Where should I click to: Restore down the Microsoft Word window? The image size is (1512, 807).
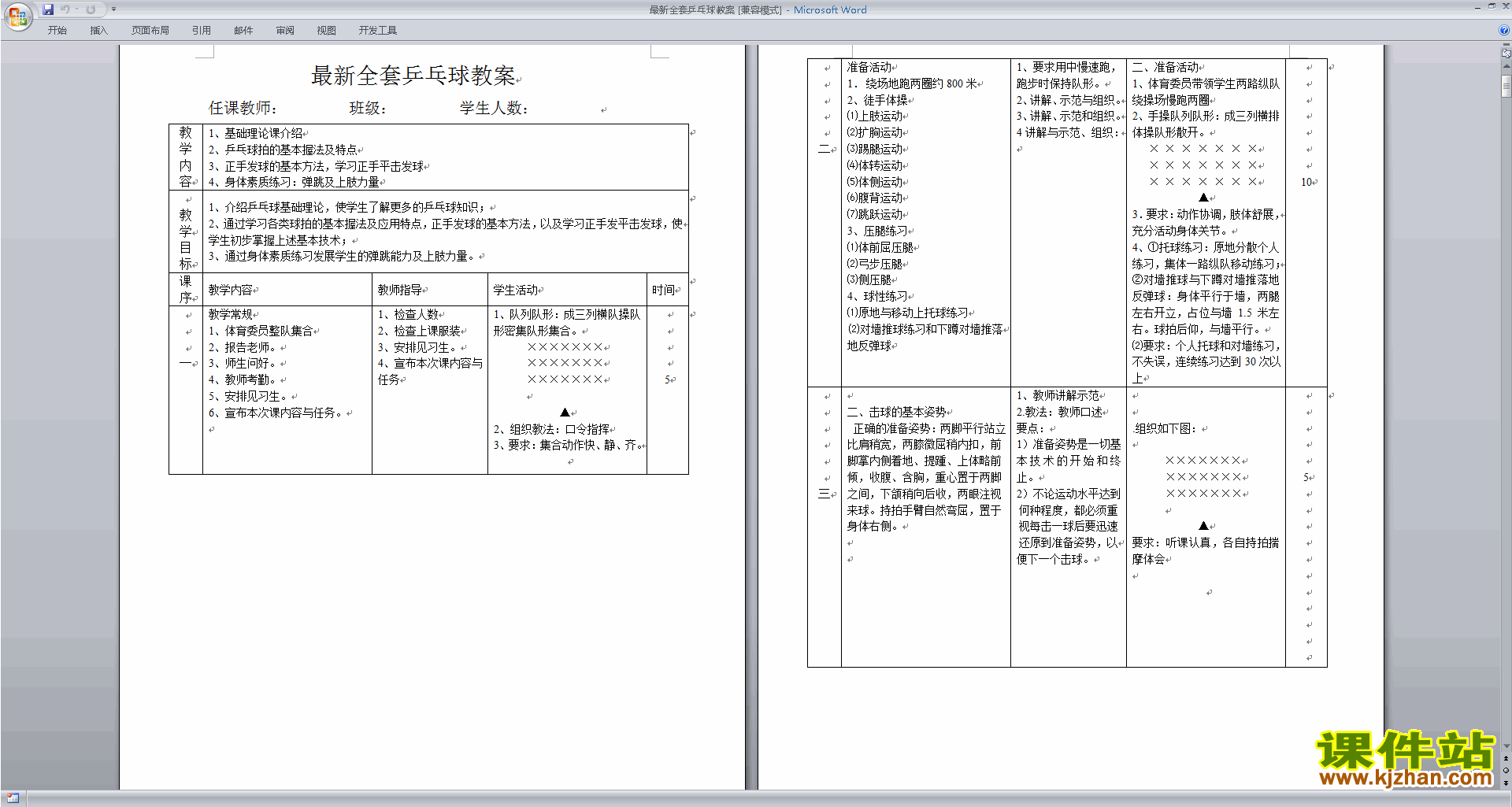click(1492, 6)
